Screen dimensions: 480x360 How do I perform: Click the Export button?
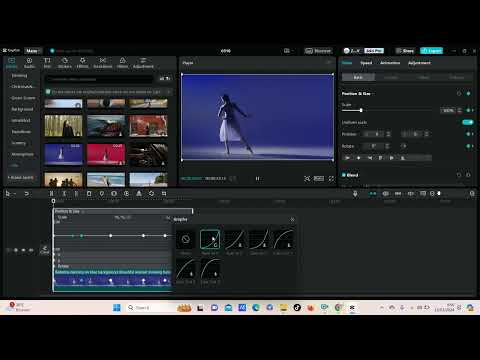pyautogui.click(x=431, y=51)
